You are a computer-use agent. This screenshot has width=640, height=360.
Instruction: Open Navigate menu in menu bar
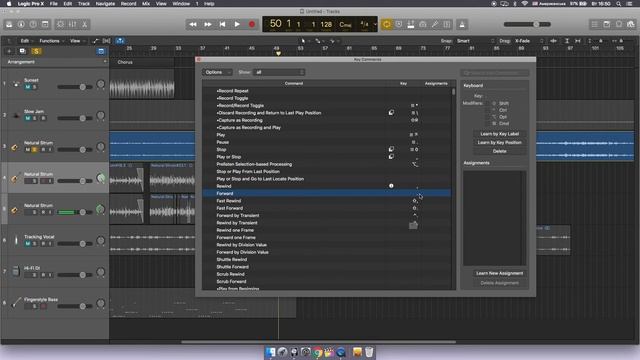coord(105,4)
